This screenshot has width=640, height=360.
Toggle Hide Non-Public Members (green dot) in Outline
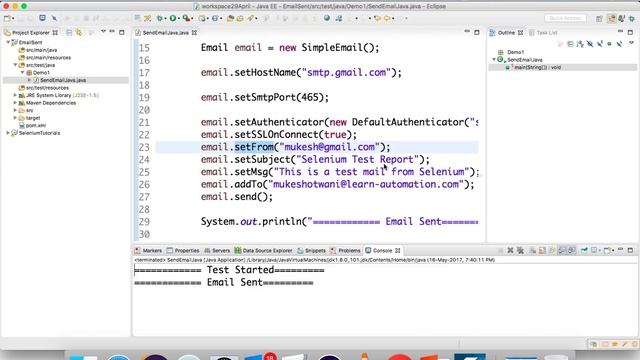[x=609, y=44]
